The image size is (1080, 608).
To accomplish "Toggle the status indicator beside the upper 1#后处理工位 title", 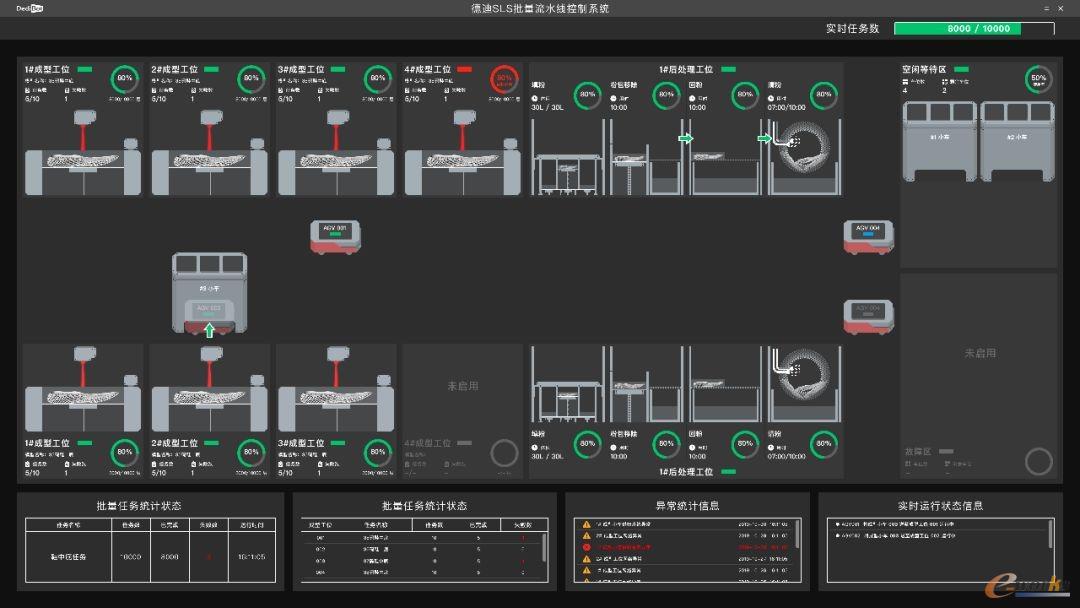I will (728, 70).
